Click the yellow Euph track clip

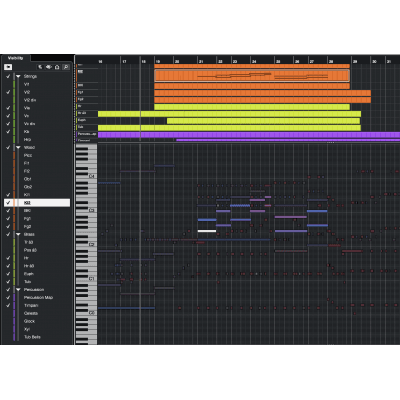[263, 121]
